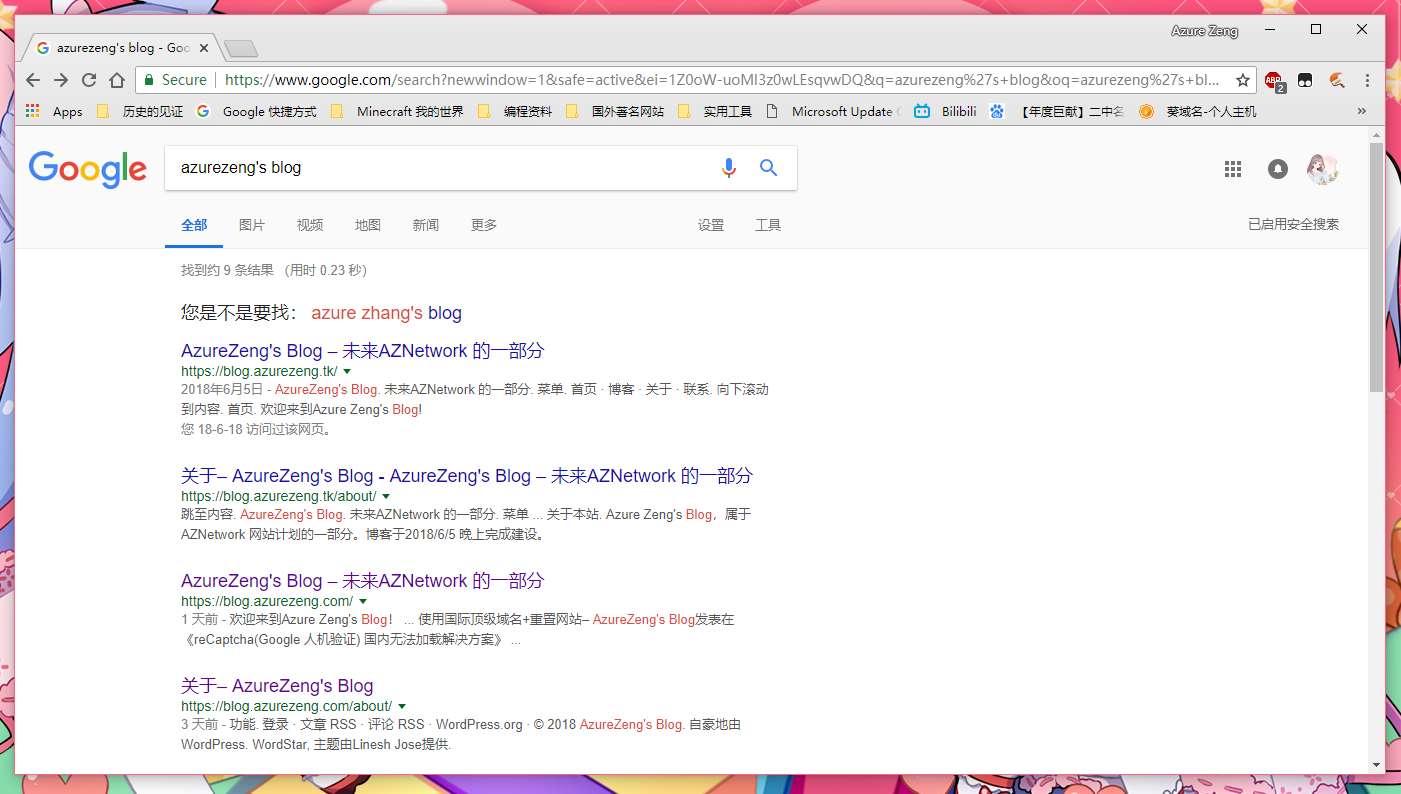Image resolution: width=1401 pixels, height=794 pixels.
Task: Open the Bilibili bookmark
Action: click(945, 111)
